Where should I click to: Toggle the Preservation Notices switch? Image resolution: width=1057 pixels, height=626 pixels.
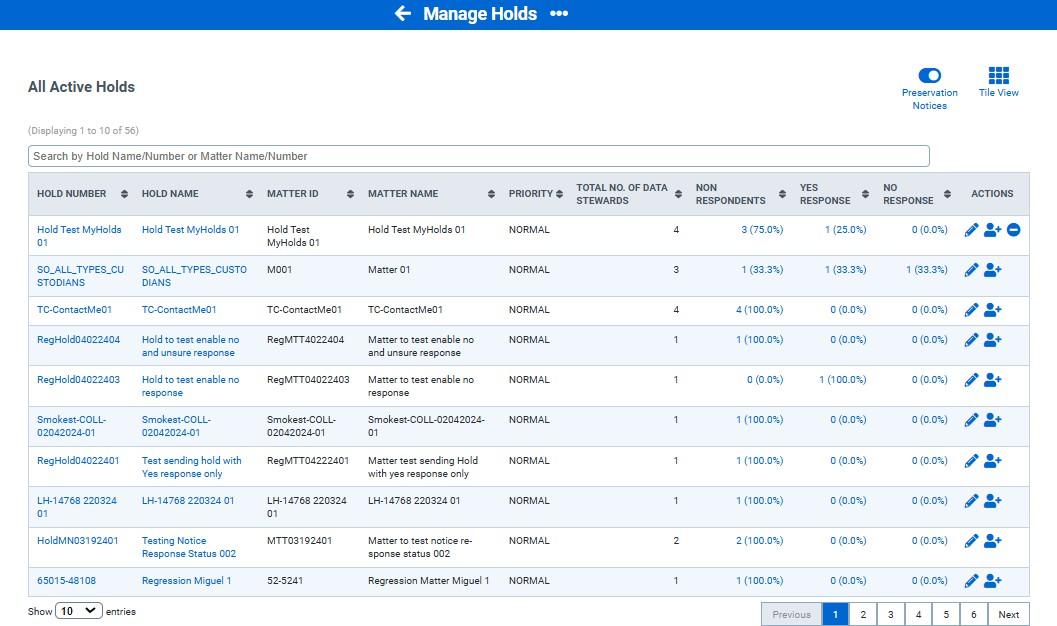(930, 75)
